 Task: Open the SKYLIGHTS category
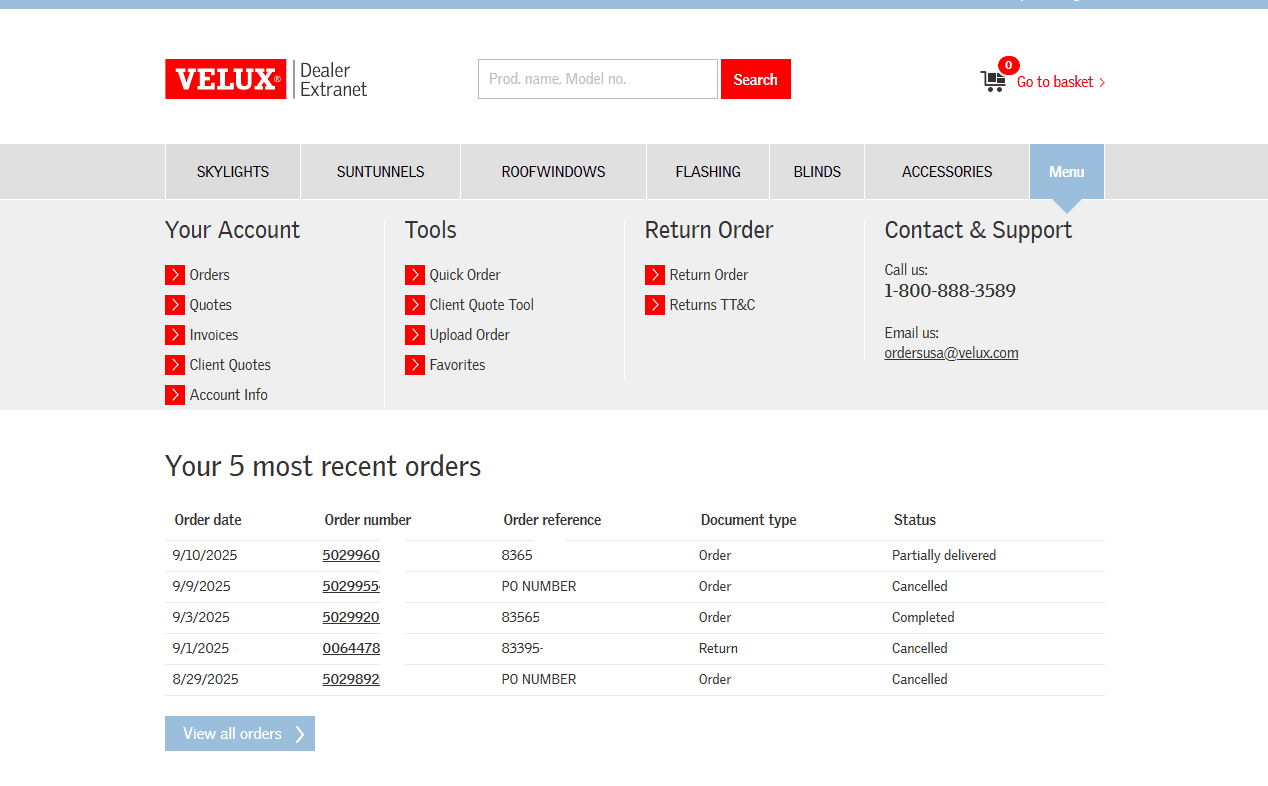pyautogui.click(x=233, y=172)
